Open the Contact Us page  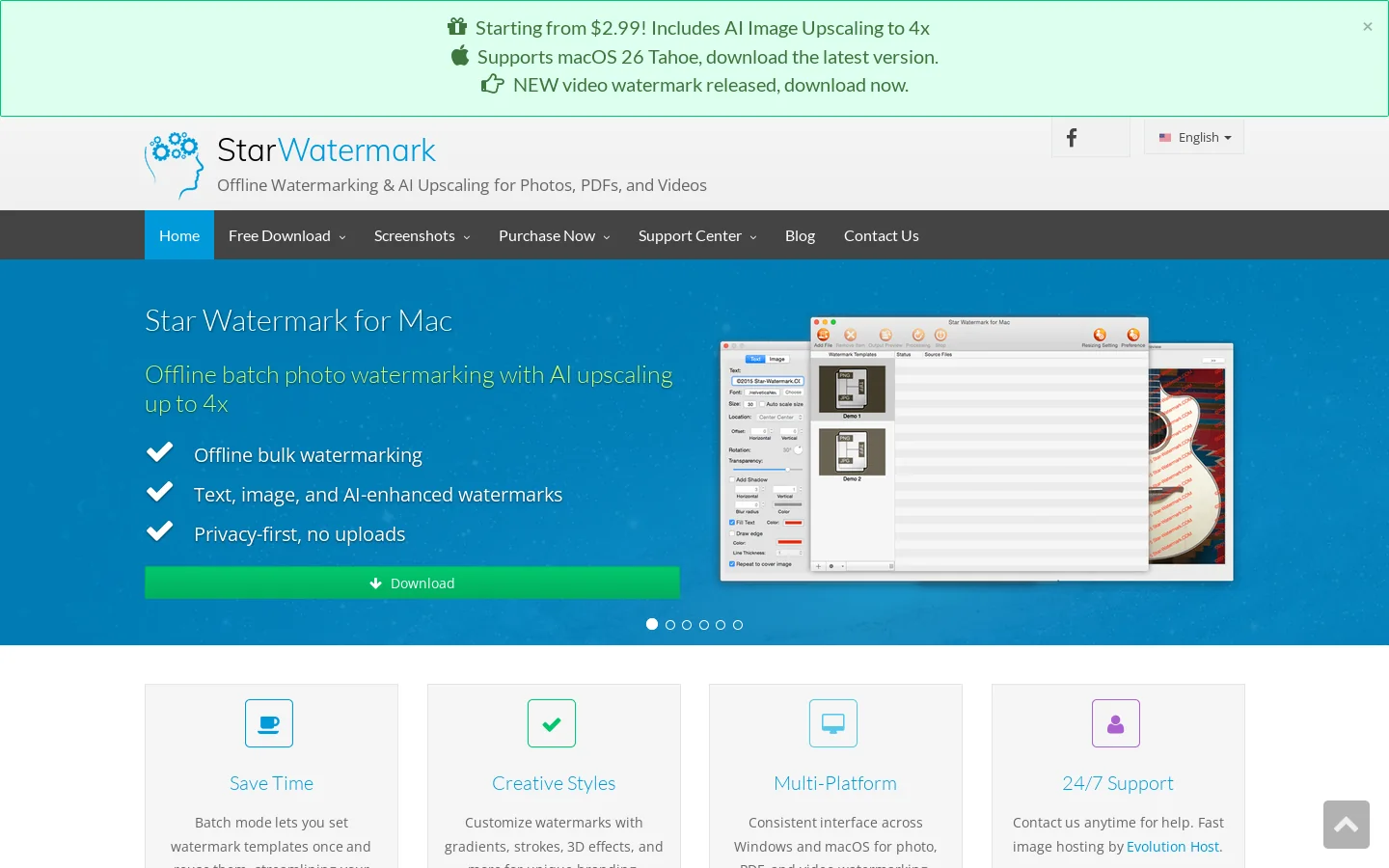[x=882, y=235]
